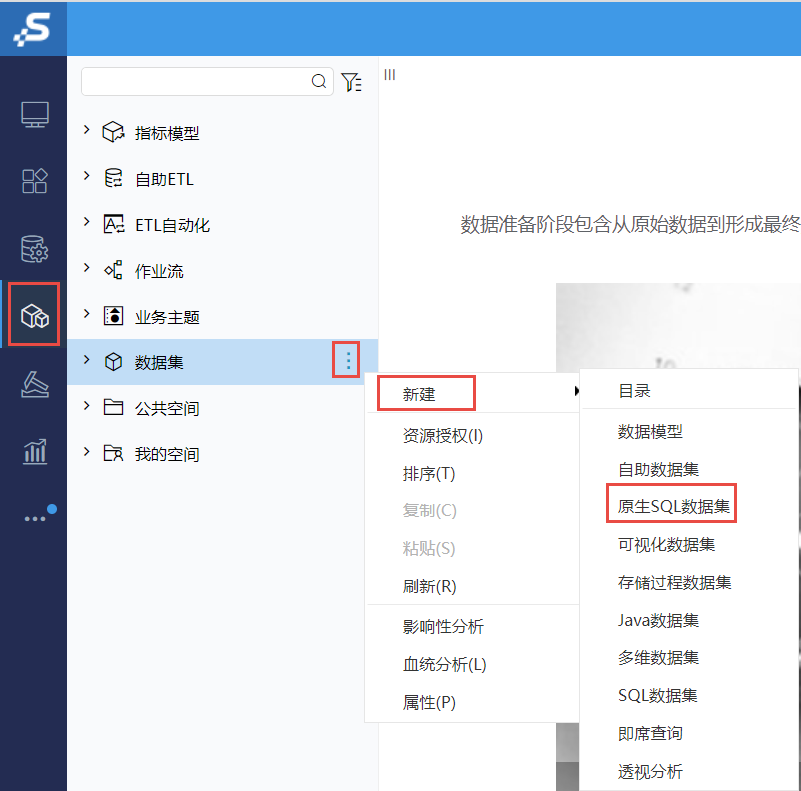Click the 指标模型 cube icon

point(113,132)
